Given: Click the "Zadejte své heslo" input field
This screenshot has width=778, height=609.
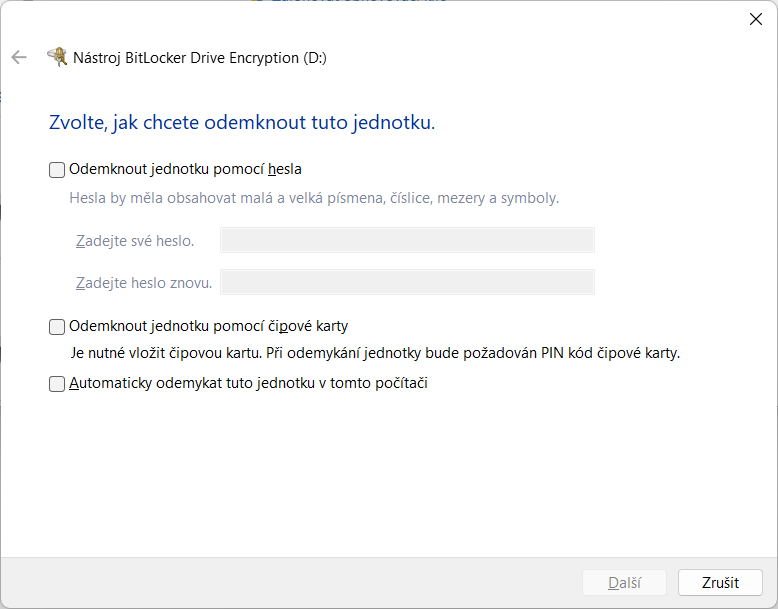Looking at the screenshot, I should click(407, 240).
